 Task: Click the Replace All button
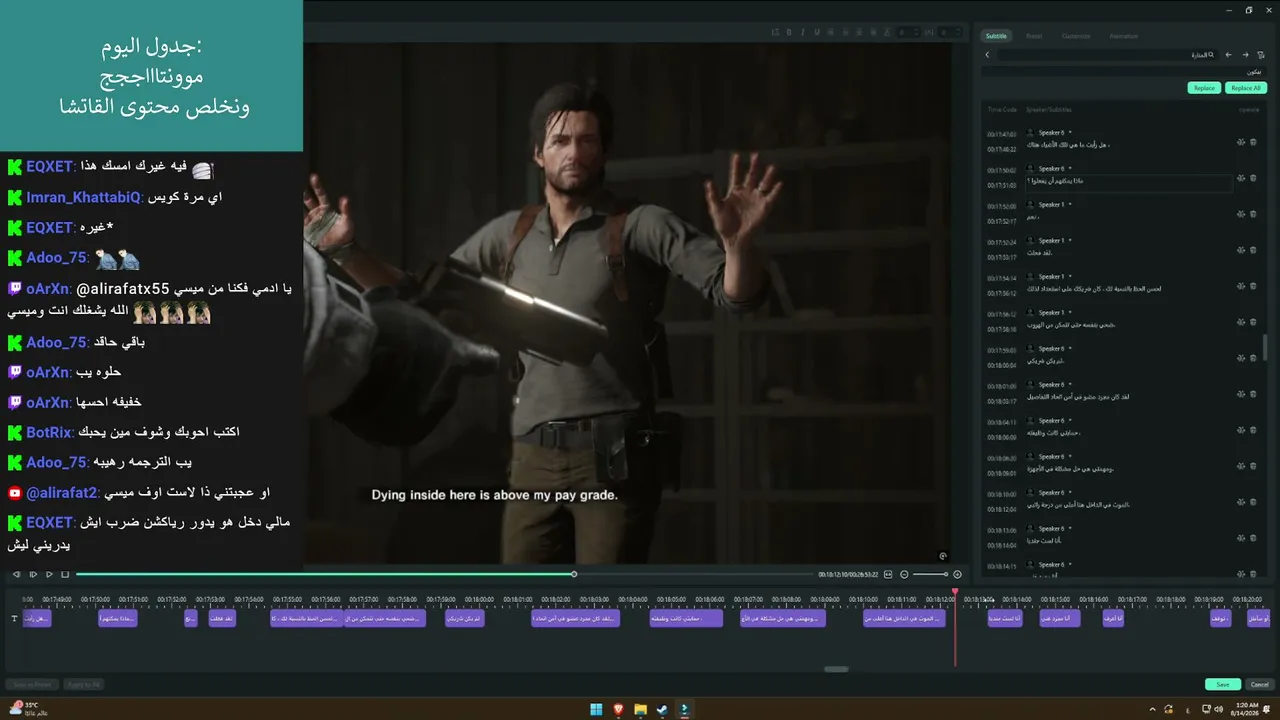coord(1246,88)
